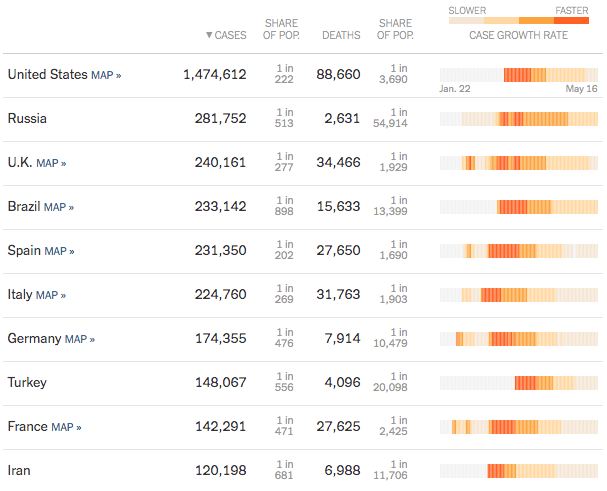
Task: Click Russia case growth rate bar
Action: tap(519, 119)
